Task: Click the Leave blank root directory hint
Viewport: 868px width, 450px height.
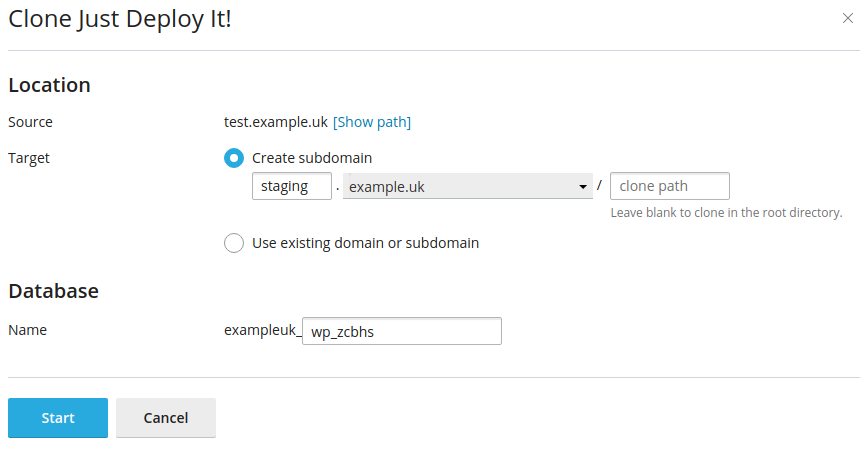Action: pos(726,213)
